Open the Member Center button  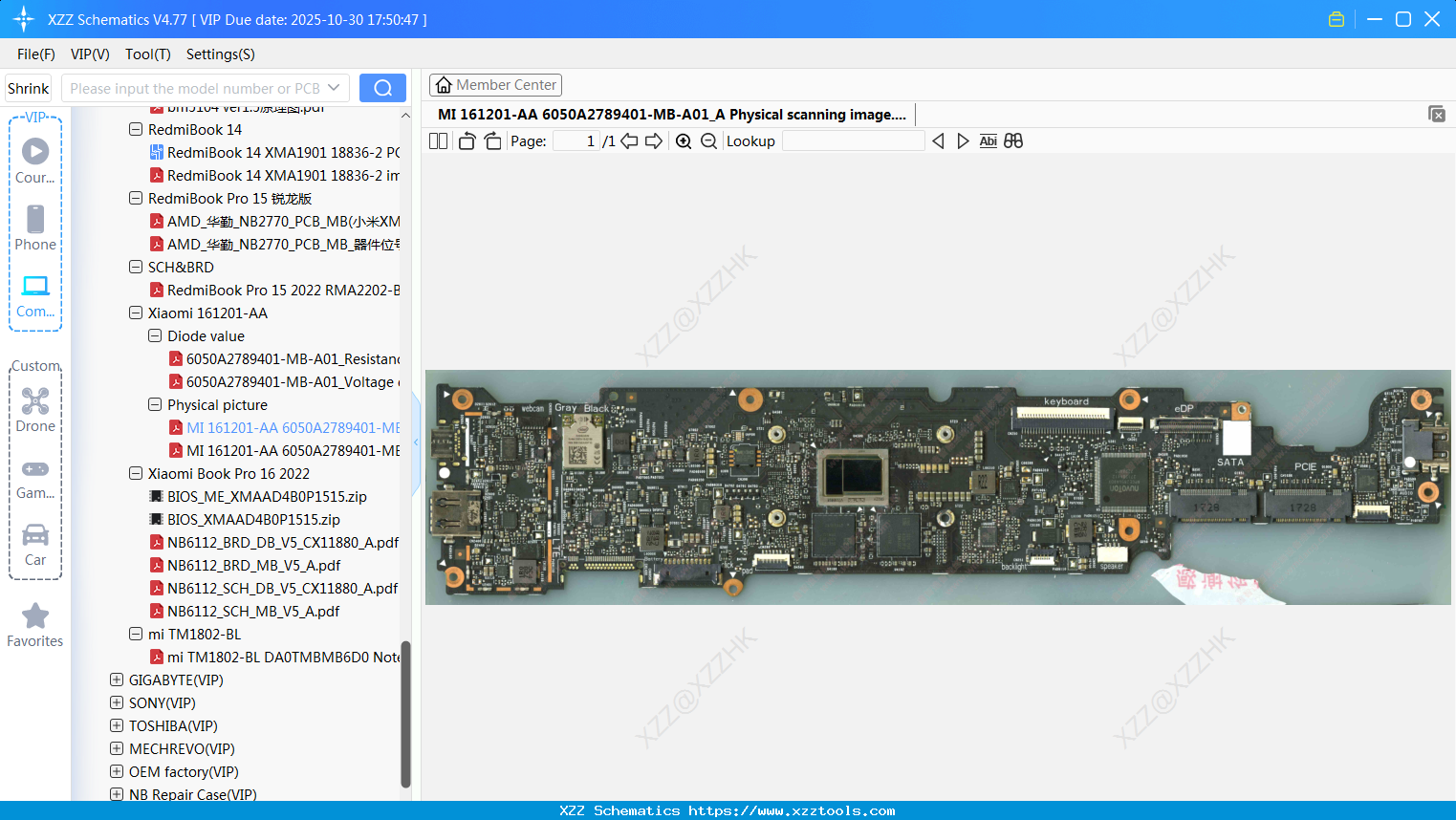point(495,85)
